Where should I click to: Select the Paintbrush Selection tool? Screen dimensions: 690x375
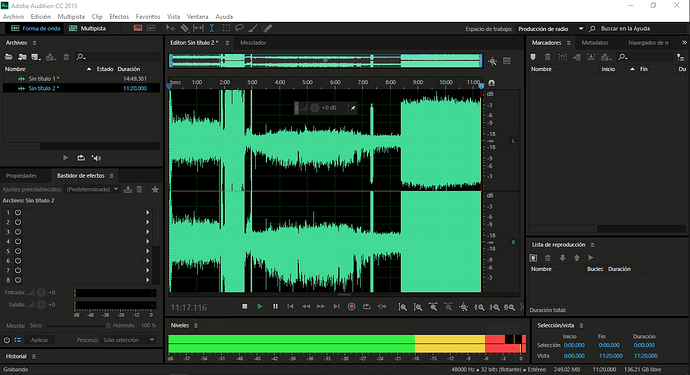pos(253,28)
